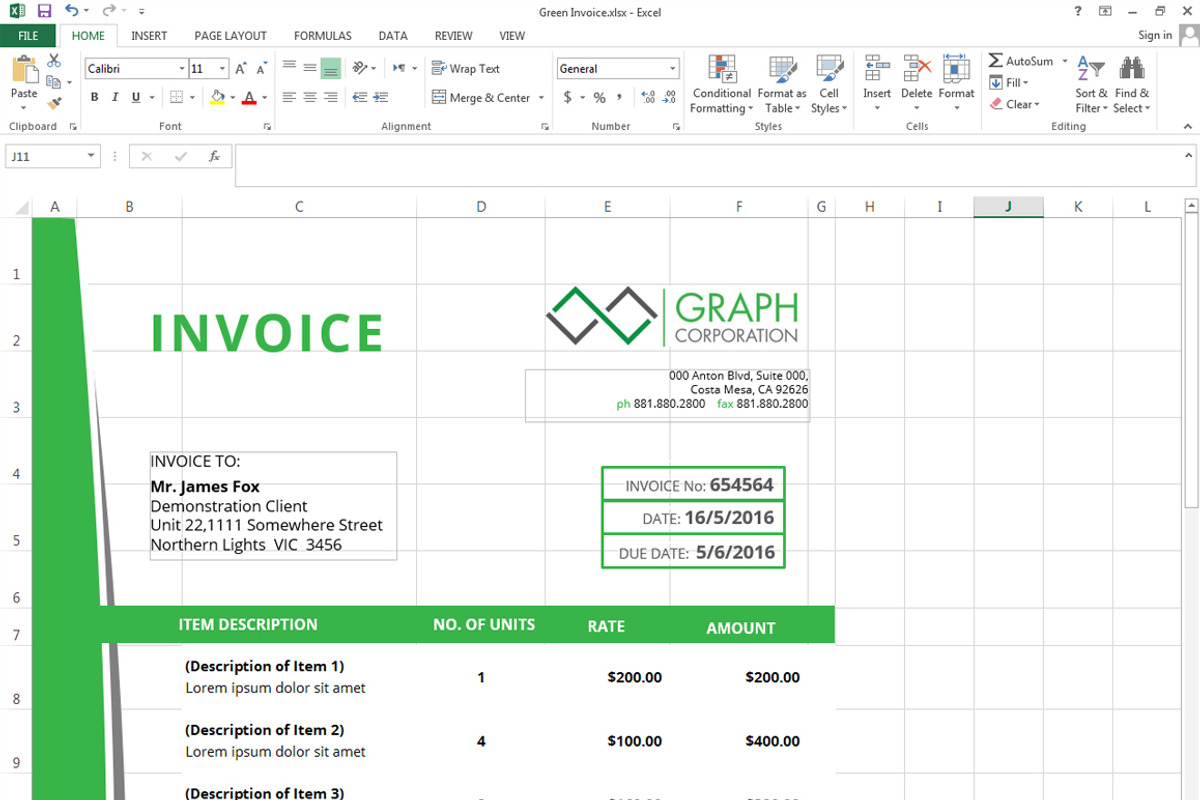Align text right
The height and width of the screenshot is (800, 1200).
[x=330, y=98]
